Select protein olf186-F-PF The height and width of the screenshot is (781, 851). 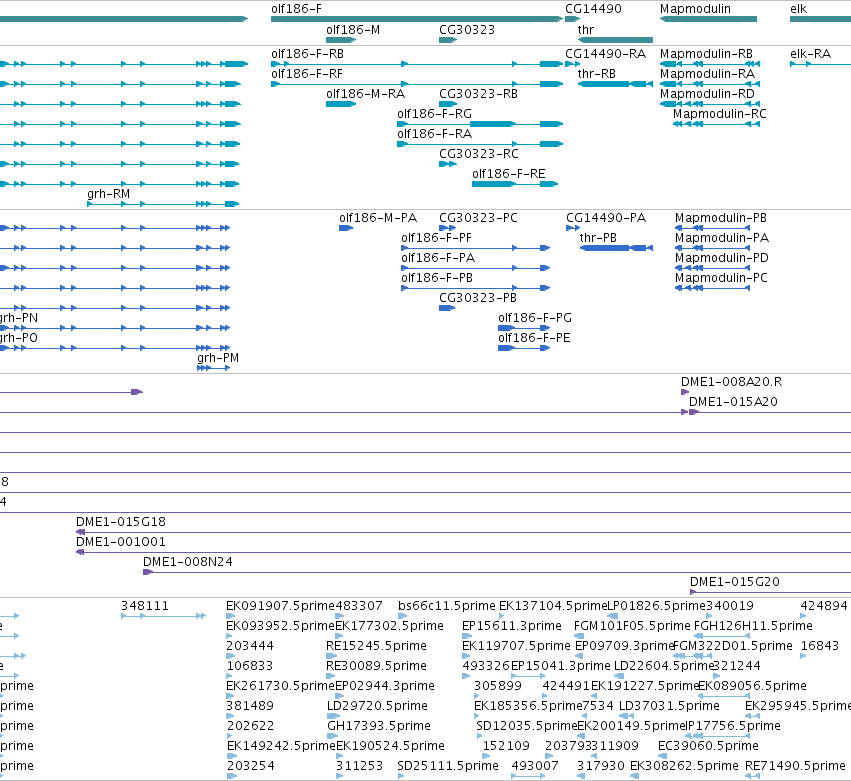click(475, 248)
